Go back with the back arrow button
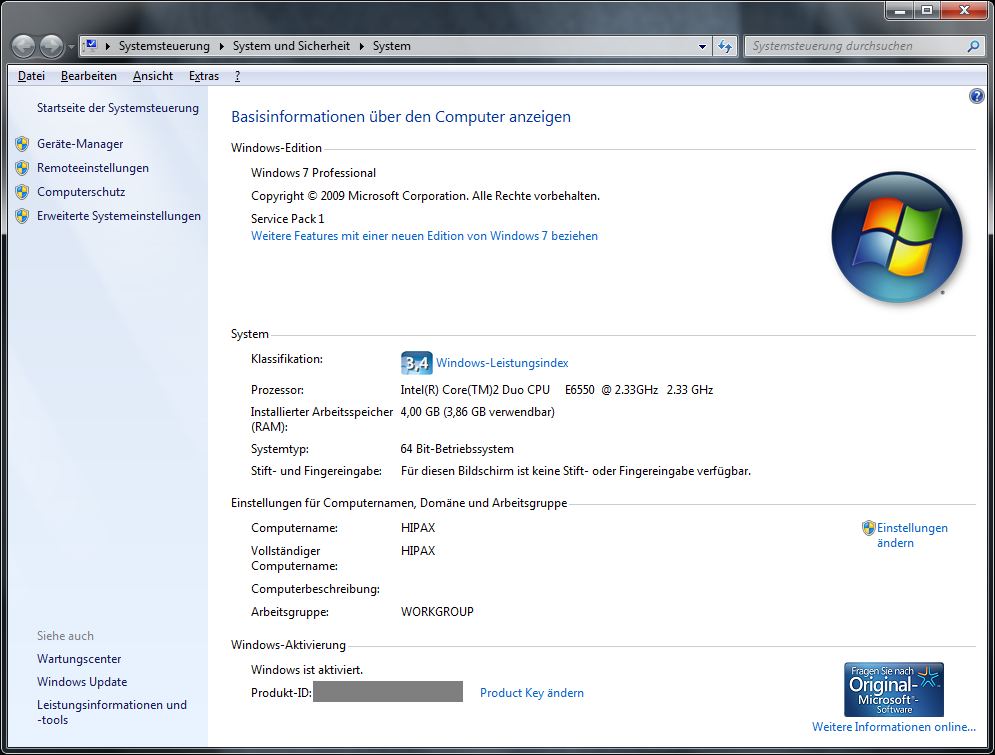This screenshot has height=755, width=995. click(x=24, y=46)
